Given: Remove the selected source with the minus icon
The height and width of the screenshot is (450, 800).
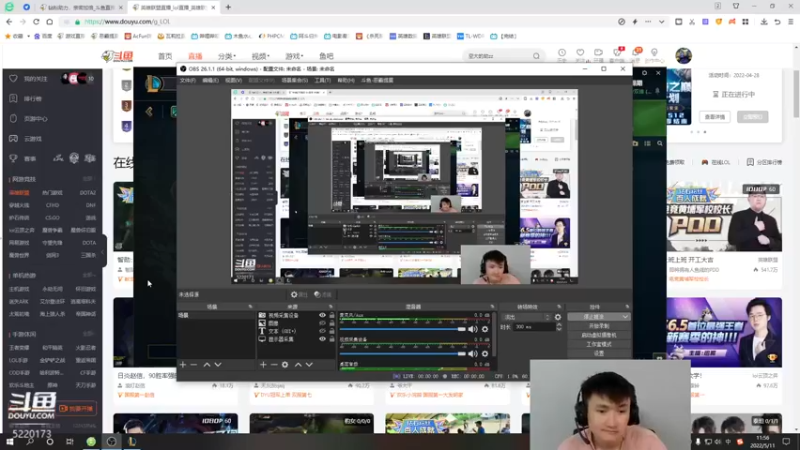Looking at the screenshot, I should coord(274,365).
